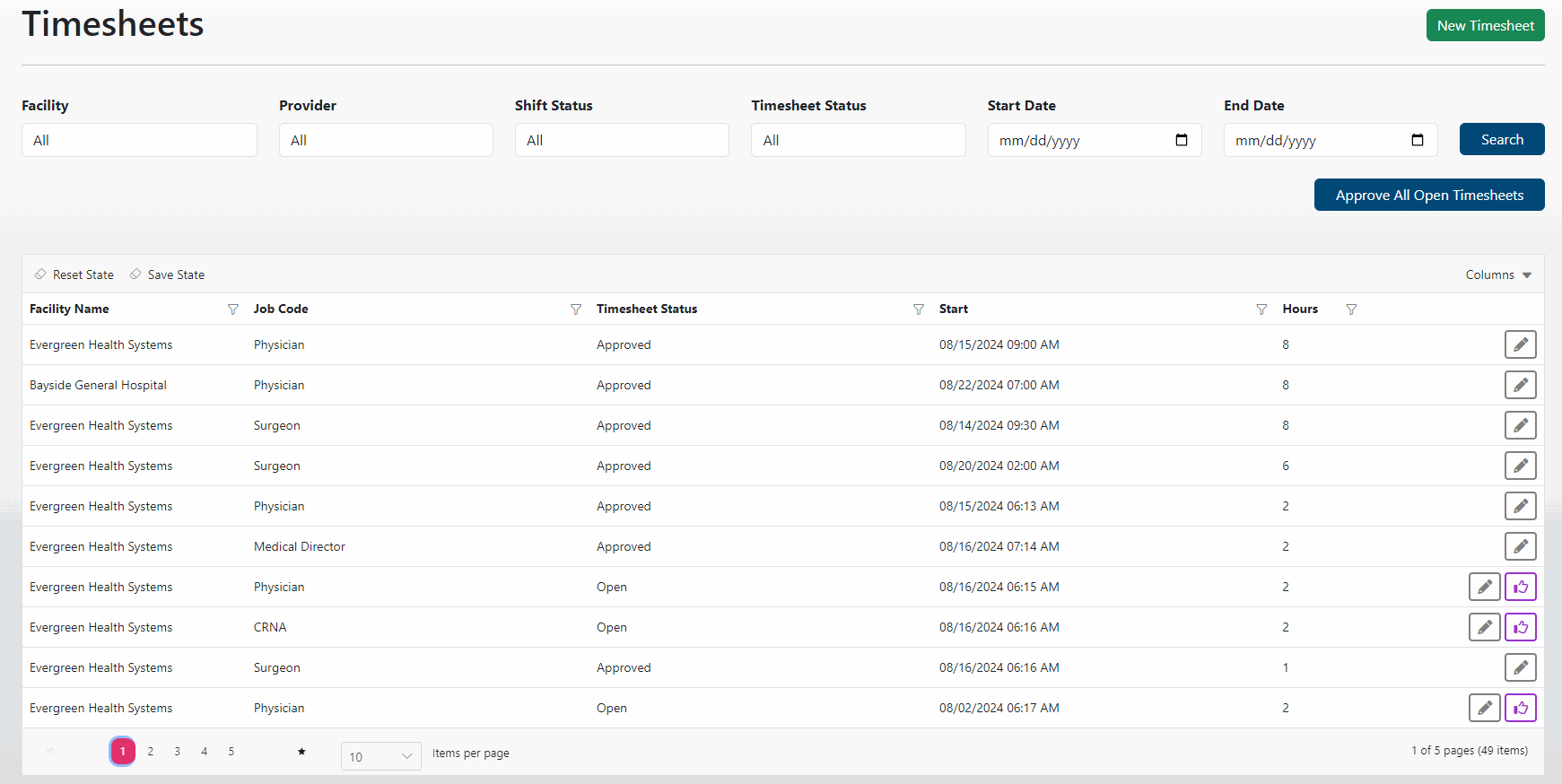Image resolution: width=1562 pixels, height=784 pixels.
Task: Open filter icon on Job Code column
Action: tap(576, 309)
